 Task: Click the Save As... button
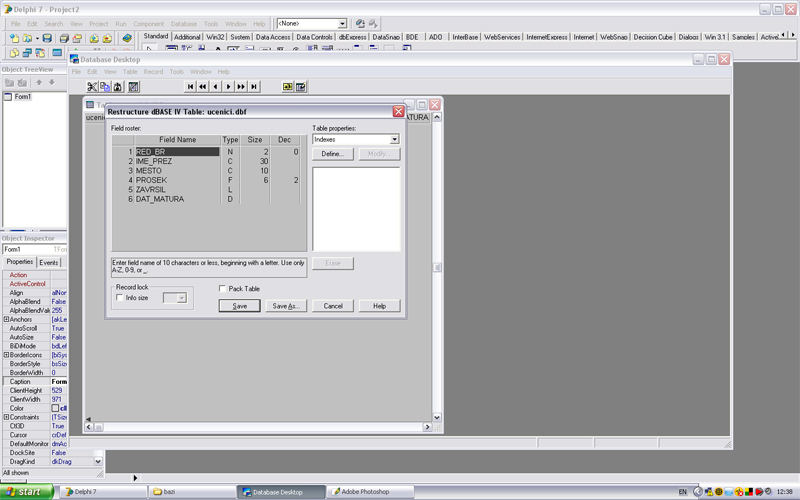click(x=286, y=306)
